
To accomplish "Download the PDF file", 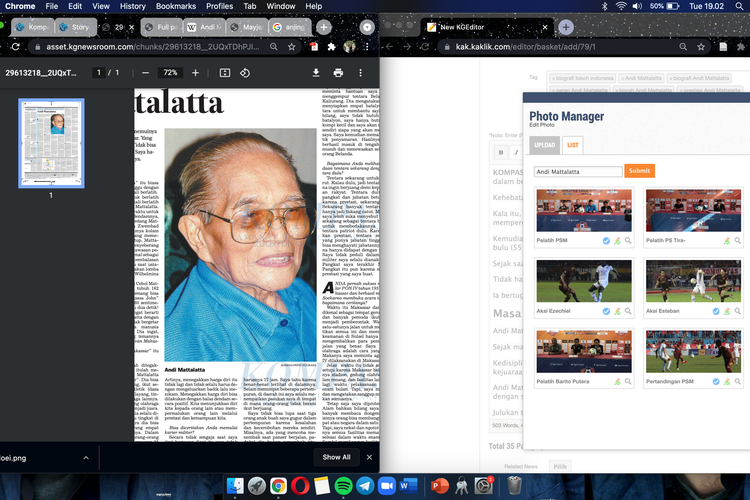I will [316, 73].
